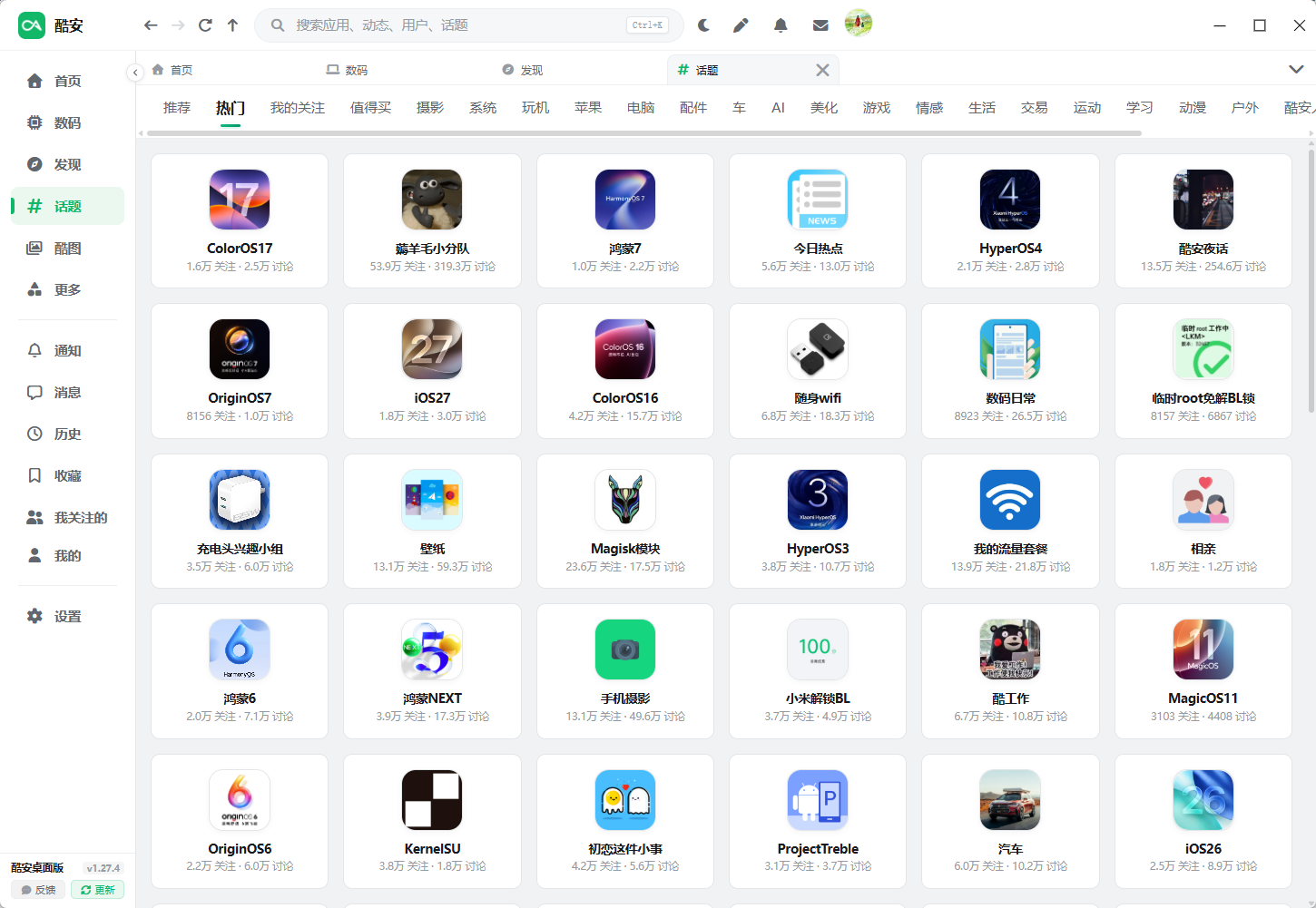Open 通知 in the left sidebar

tap(67, 350)
